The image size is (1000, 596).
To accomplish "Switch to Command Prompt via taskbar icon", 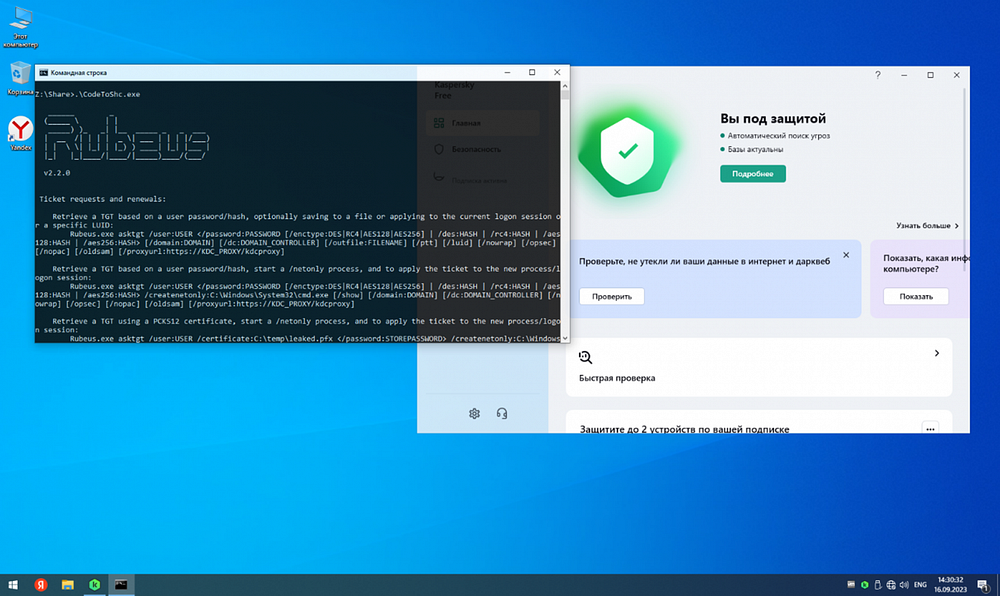I will [121, 585].
